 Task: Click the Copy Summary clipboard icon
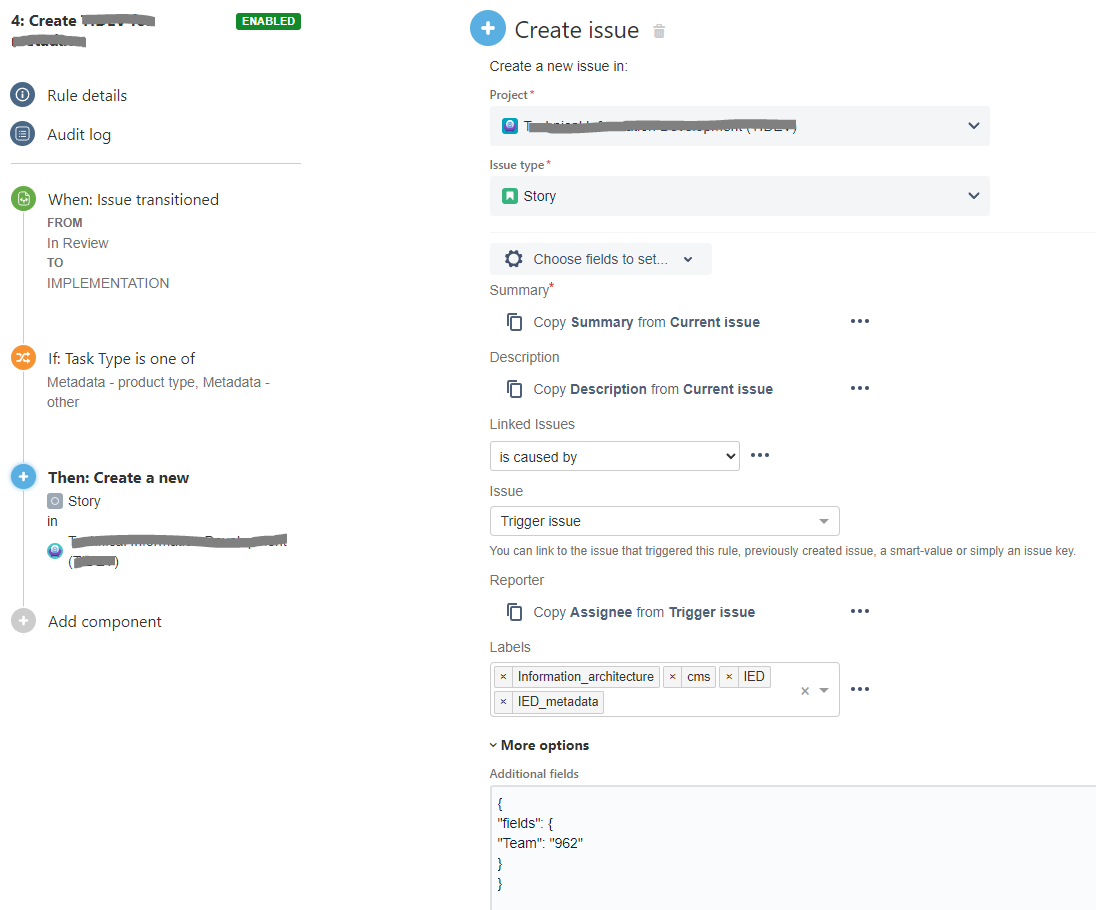(x=514, y=321)
